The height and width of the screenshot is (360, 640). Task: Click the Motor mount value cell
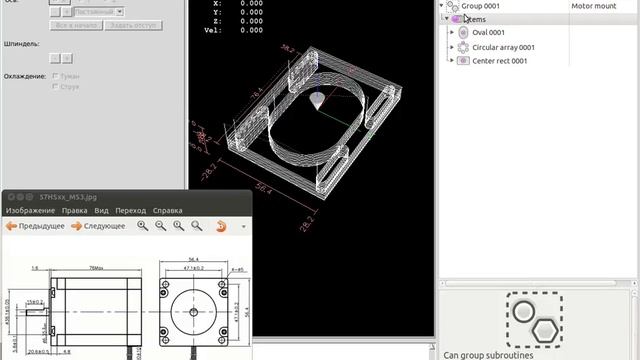coord(594,6)
